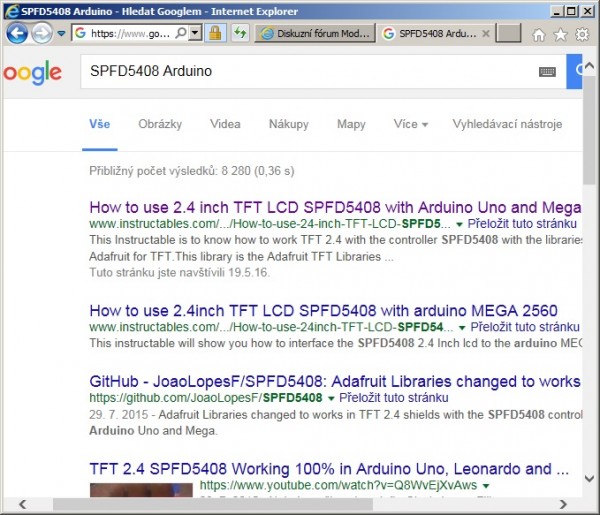Image resolution: width=600 pixels, height=515 pixels.
Task: Select the Obrázky tab
Action: [x=160, y=124]
